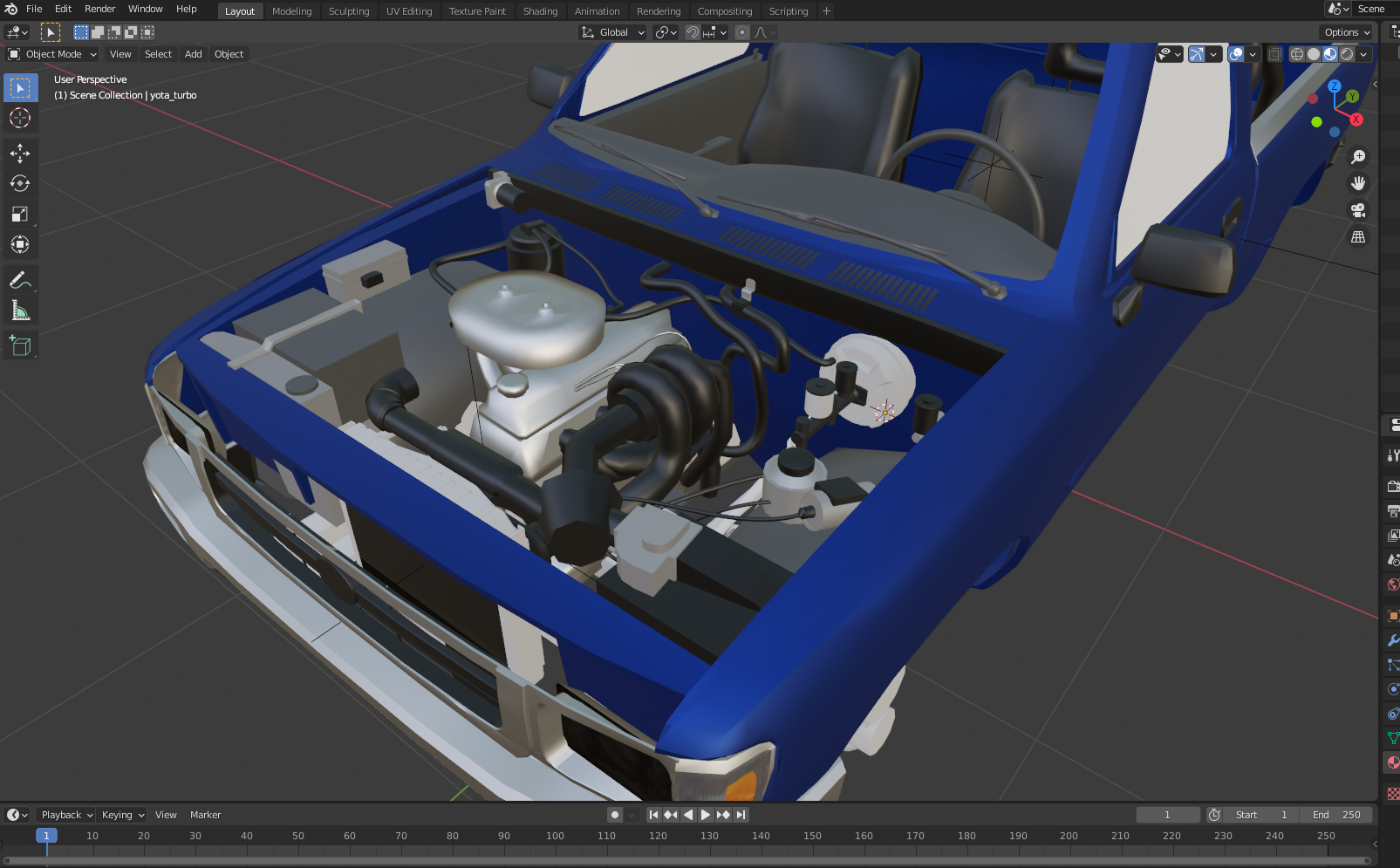Play animation forward
Viewport: 1400px width, 868px height.
pyautogui.click(x=706, y=815)
